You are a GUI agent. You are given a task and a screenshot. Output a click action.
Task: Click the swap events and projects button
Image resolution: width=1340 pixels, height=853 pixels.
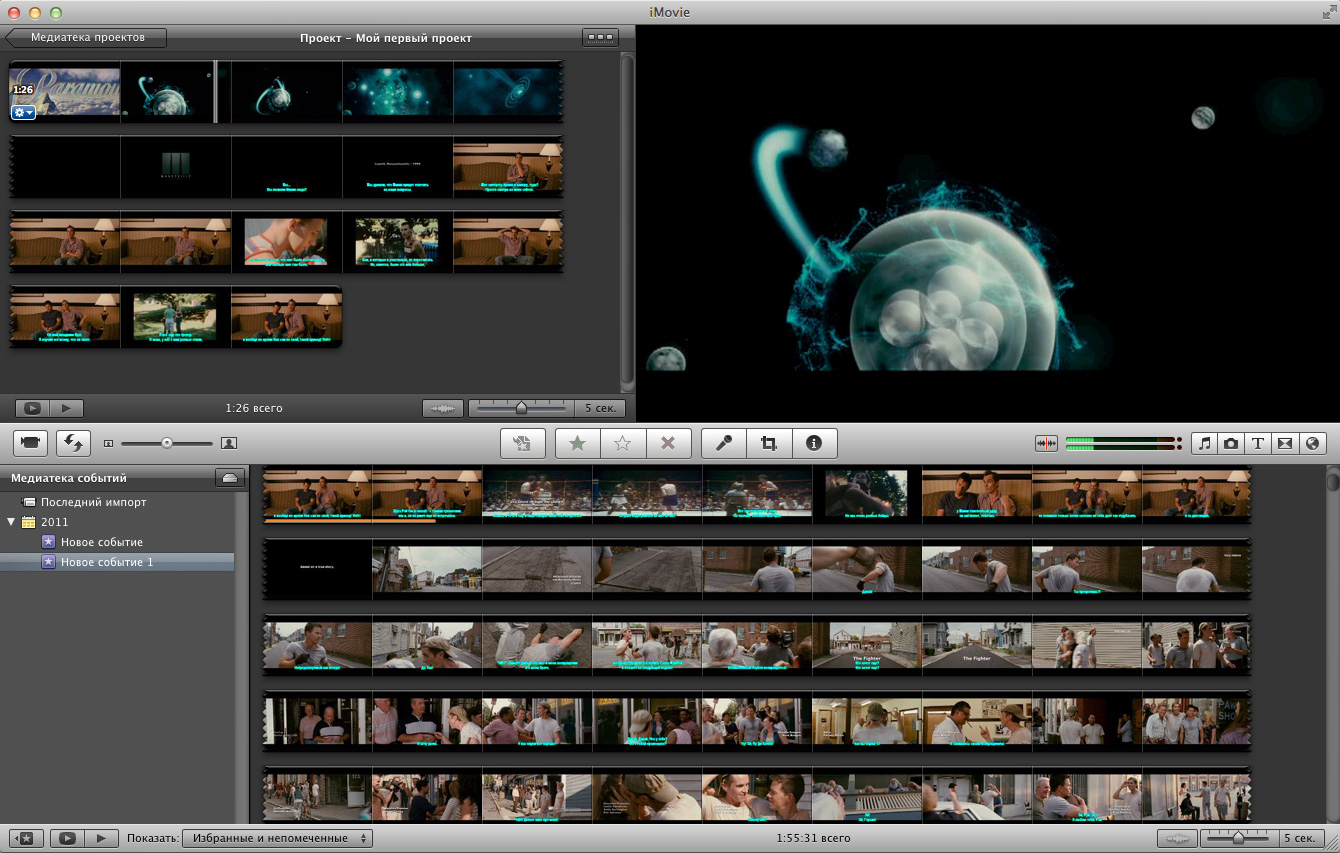coord(73,442)
